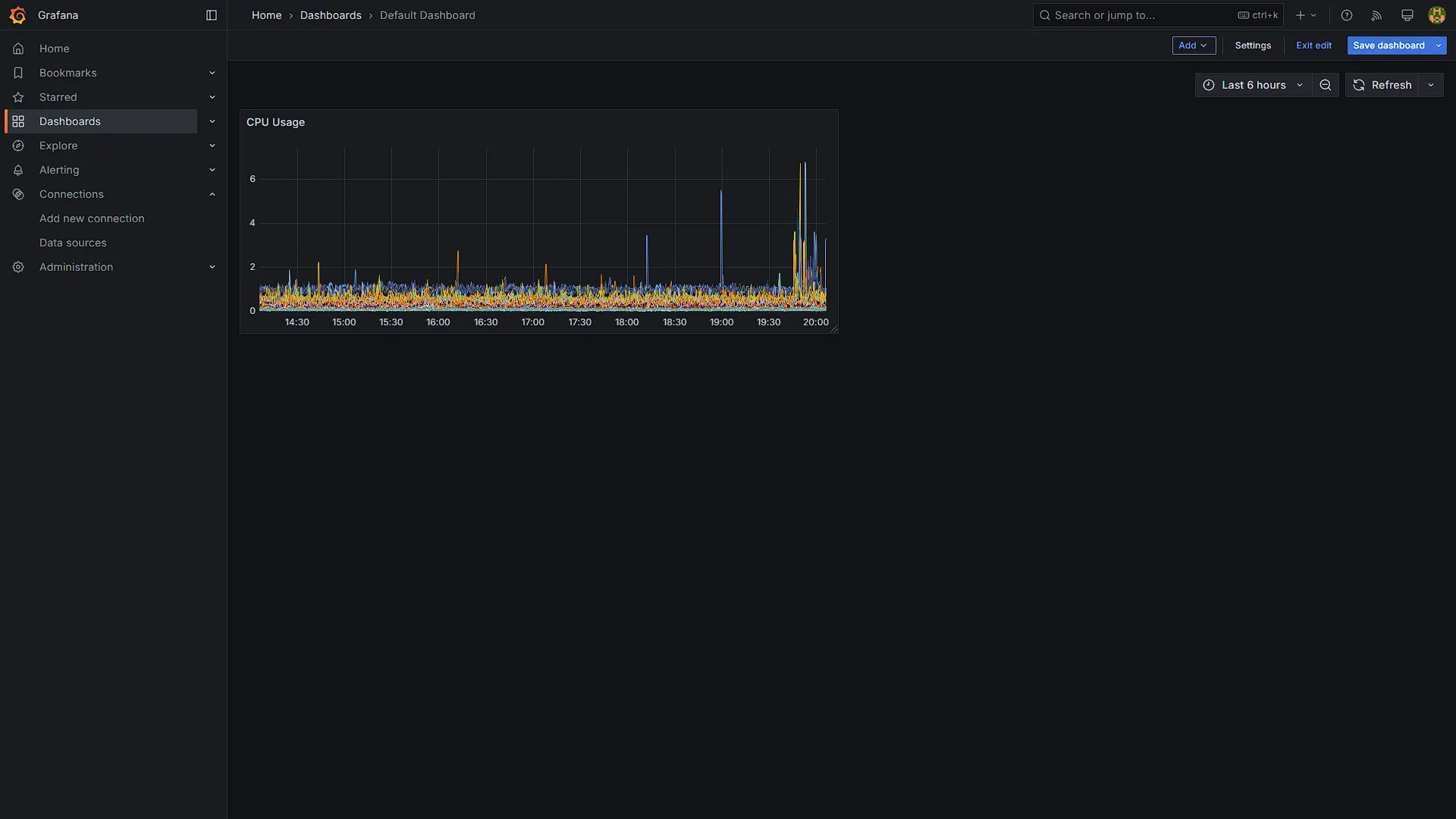Screen dimensions: 1456x819
Task: Open the plus new-item menu
Action: [1306, 15]
